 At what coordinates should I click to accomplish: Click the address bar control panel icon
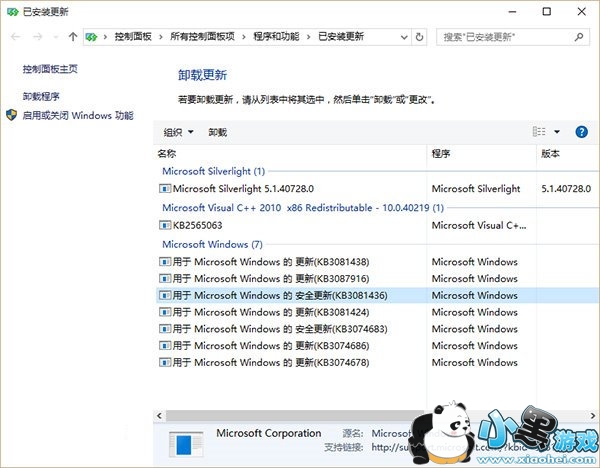[x=91, y=37]
